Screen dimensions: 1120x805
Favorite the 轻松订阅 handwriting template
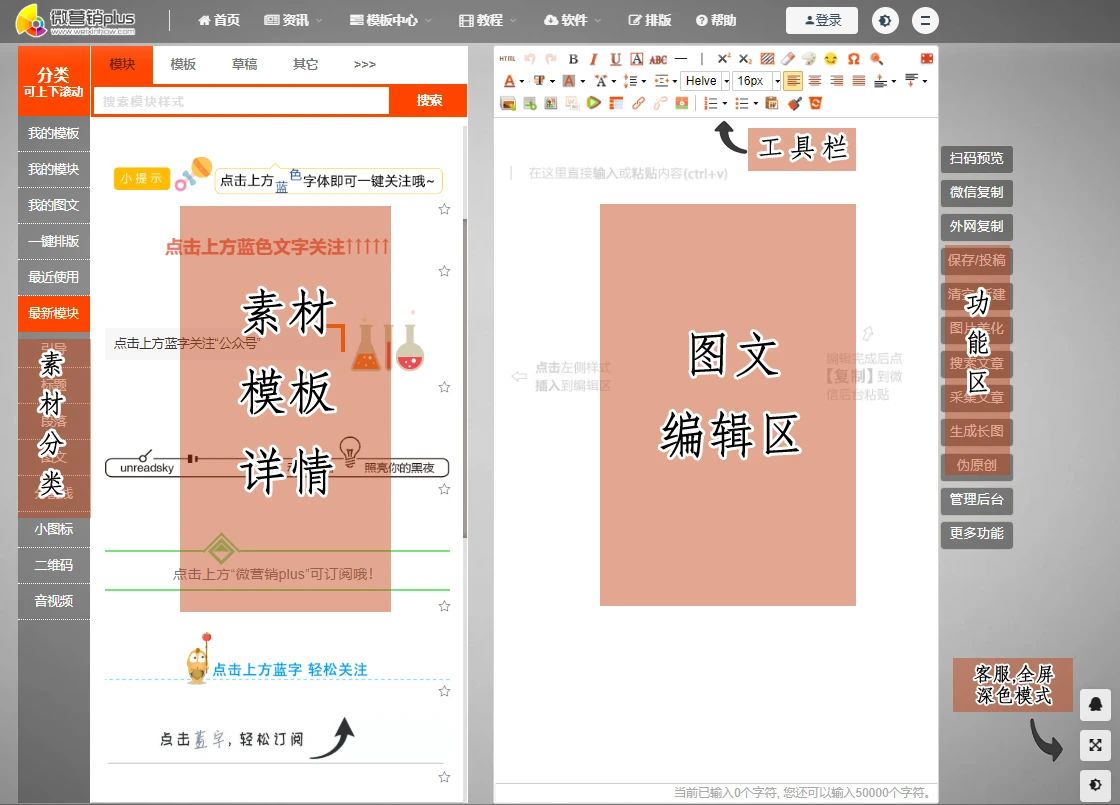(x=444, y=777)
